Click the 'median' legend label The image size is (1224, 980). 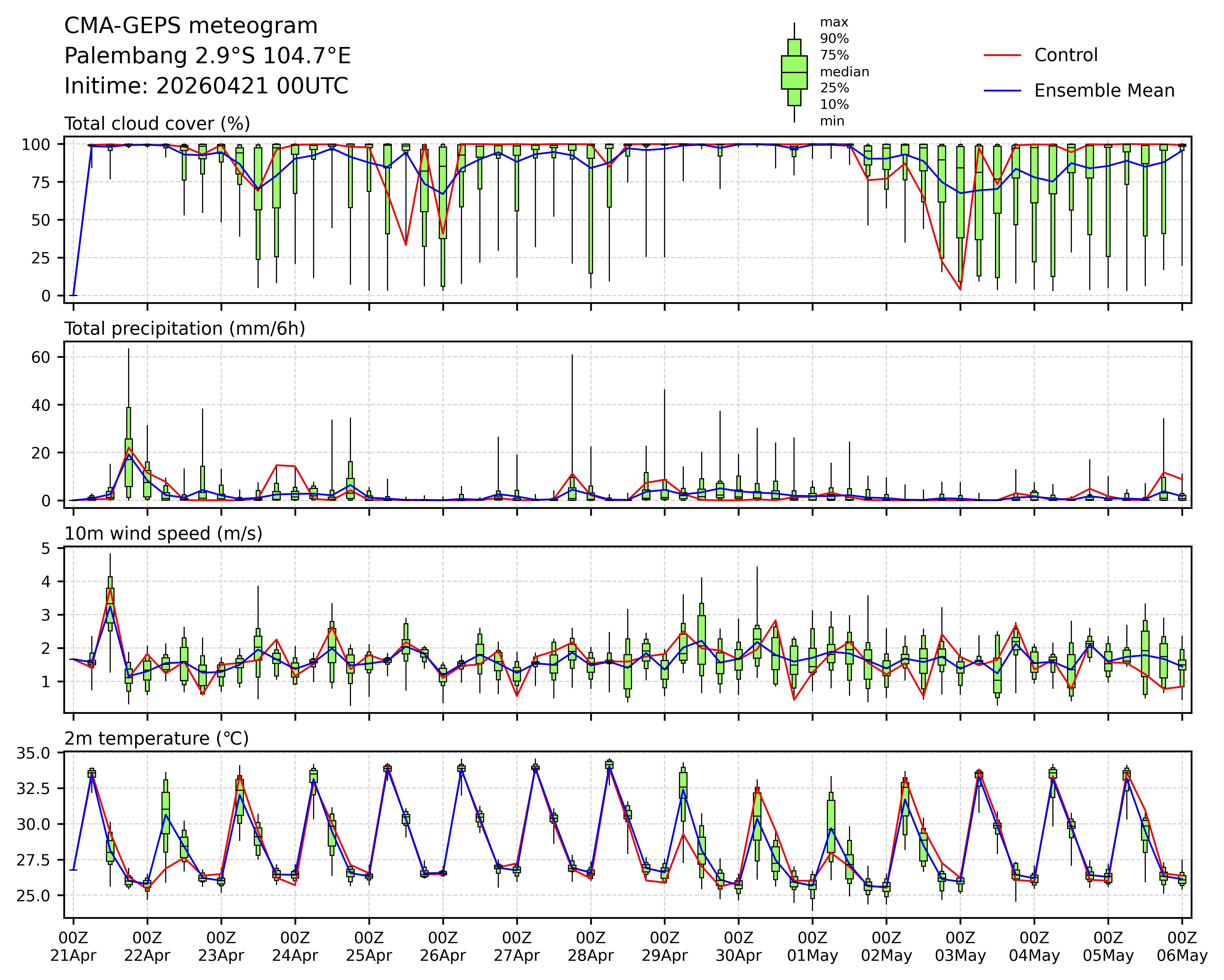click(x=844, y=72)
